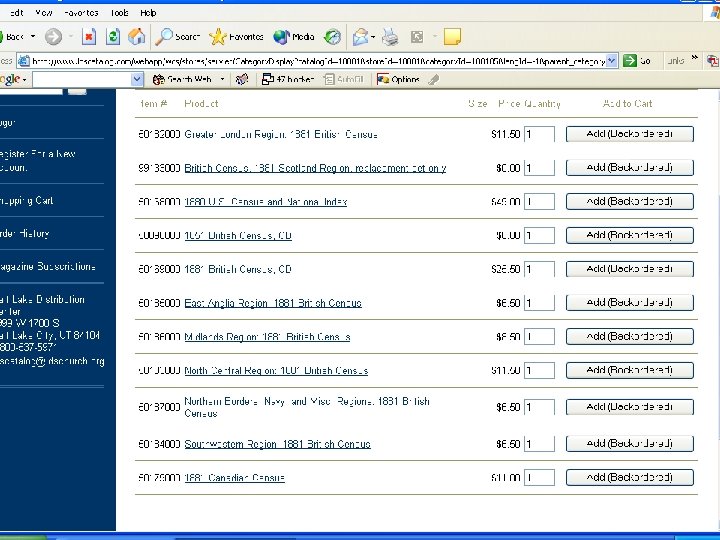Open Back button history dropdown arrow

coord(33,37)
